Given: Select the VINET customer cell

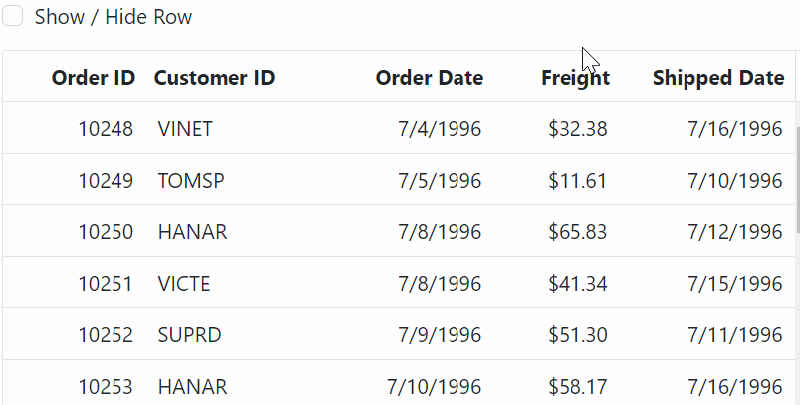Looking at the screenshot, I should (x=185, y=129).
